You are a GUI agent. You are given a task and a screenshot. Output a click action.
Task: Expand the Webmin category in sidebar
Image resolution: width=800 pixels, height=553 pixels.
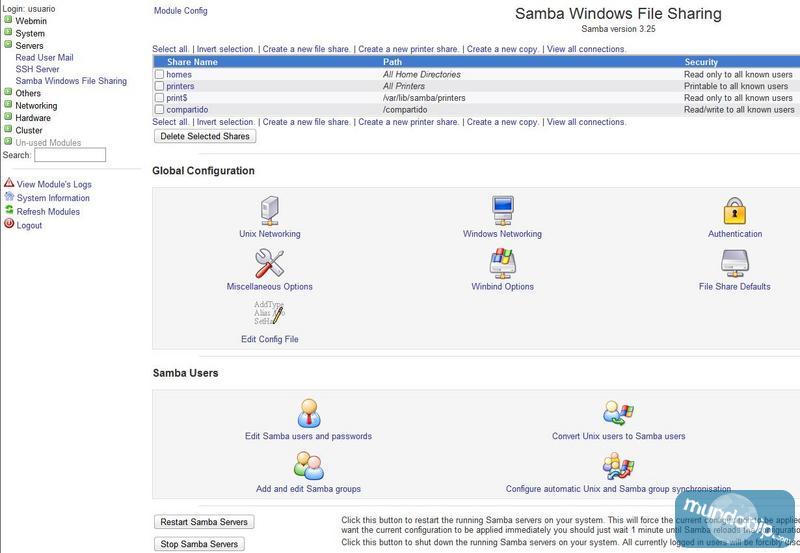8,20
